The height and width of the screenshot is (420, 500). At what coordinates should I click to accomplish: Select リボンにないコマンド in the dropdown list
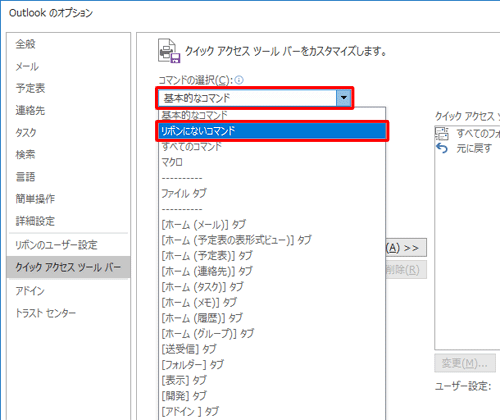coord(272,131)
